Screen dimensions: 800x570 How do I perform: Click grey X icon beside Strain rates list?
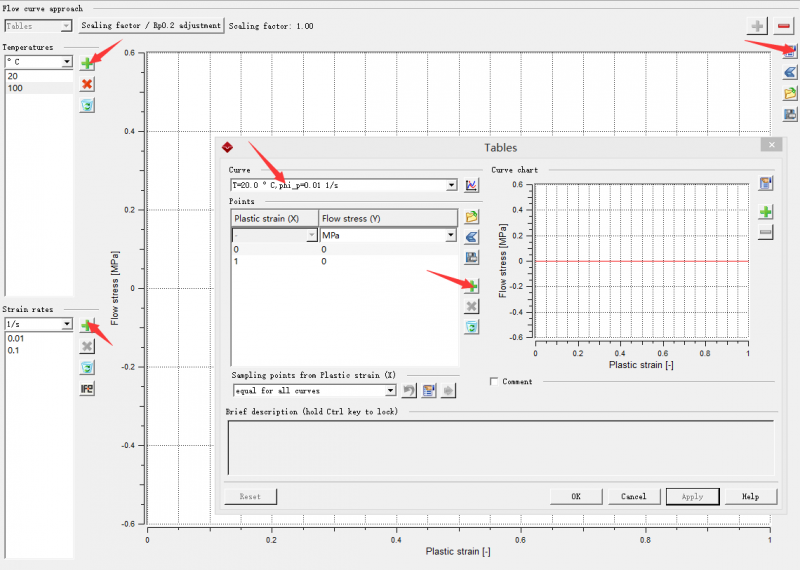pyautogui.click(x=87, y=346)
